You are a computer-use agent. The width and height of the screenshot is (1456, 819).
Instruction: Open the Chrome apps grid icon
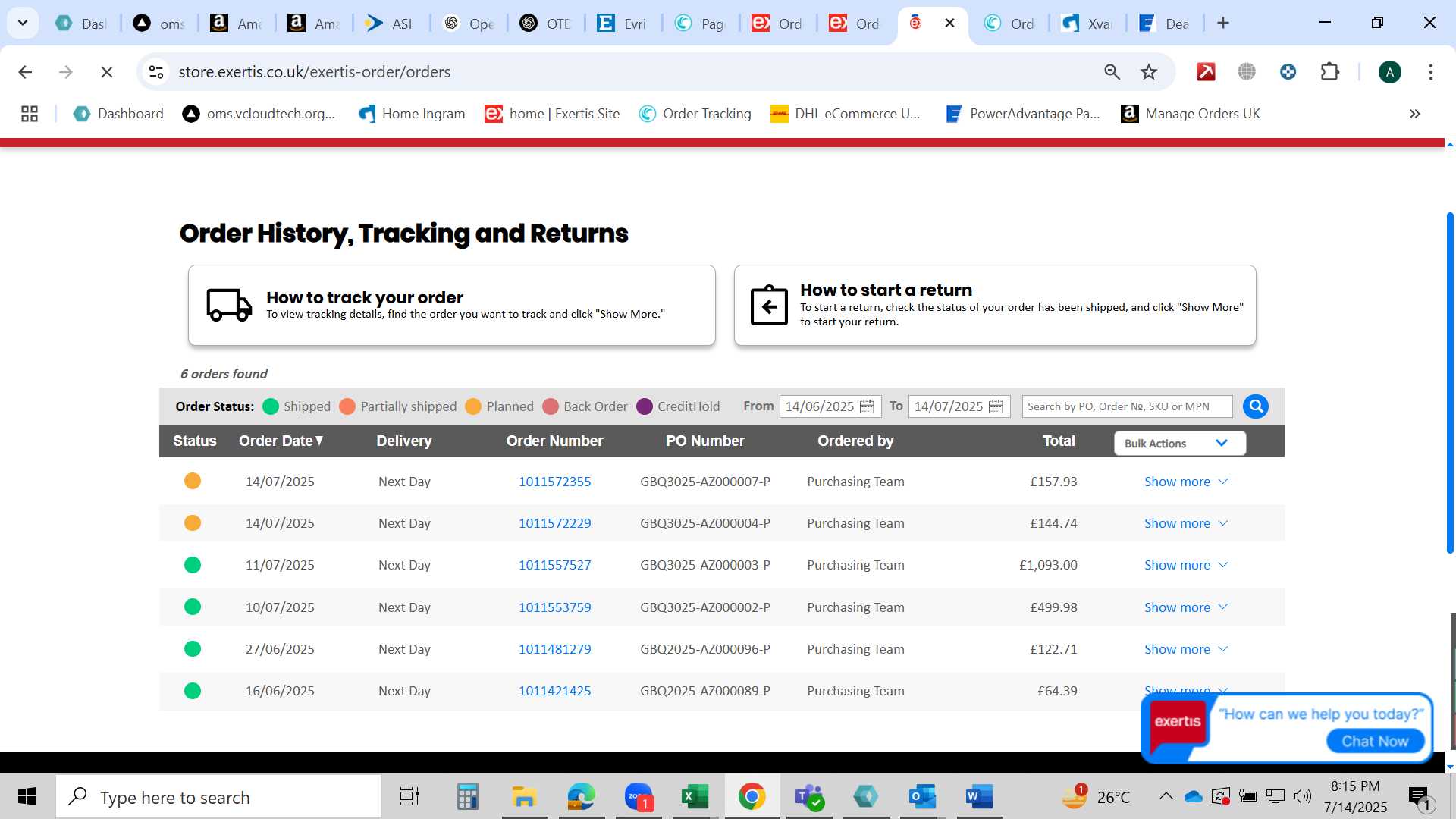click(x=30, y=114)
